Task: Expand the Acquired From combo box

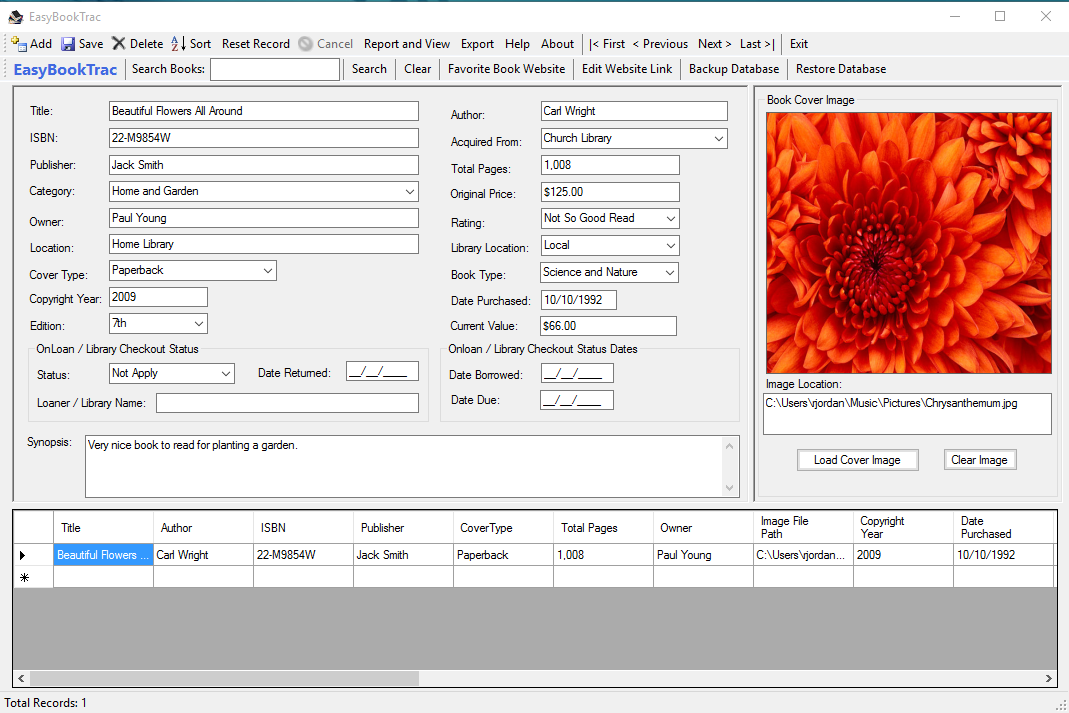Action: click(719, 139)
